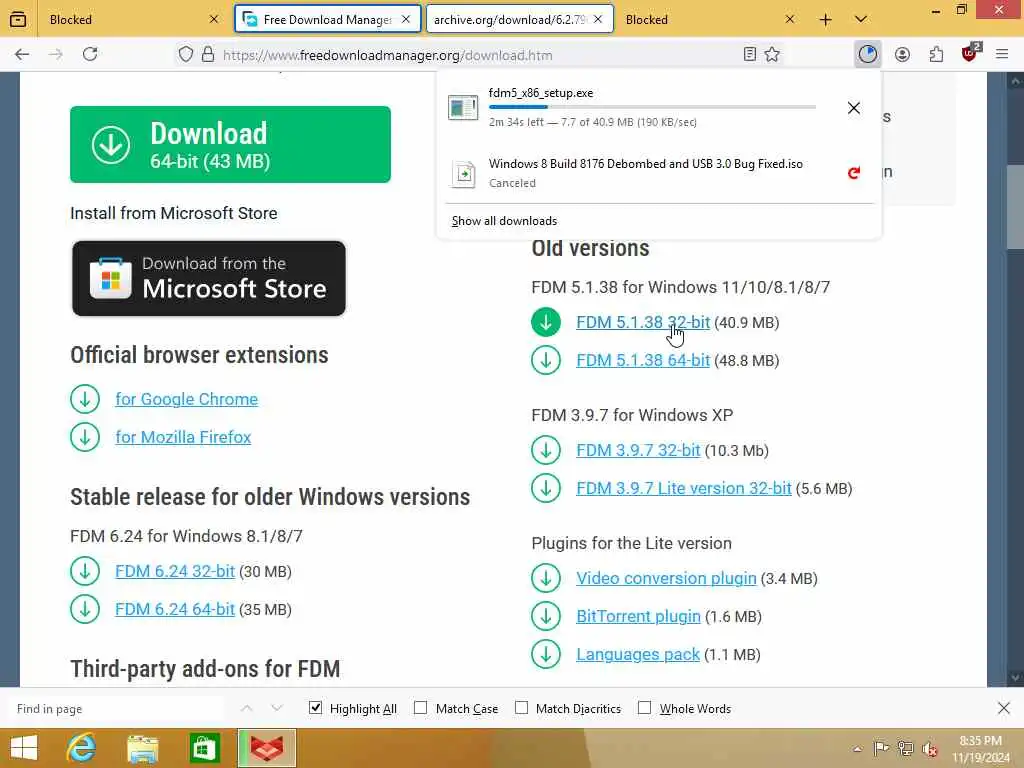Image resolution: width=1024 pixels, height=768 pixels.
Task: Open the for Google Chrome extension link
Action: pos(187,399)
